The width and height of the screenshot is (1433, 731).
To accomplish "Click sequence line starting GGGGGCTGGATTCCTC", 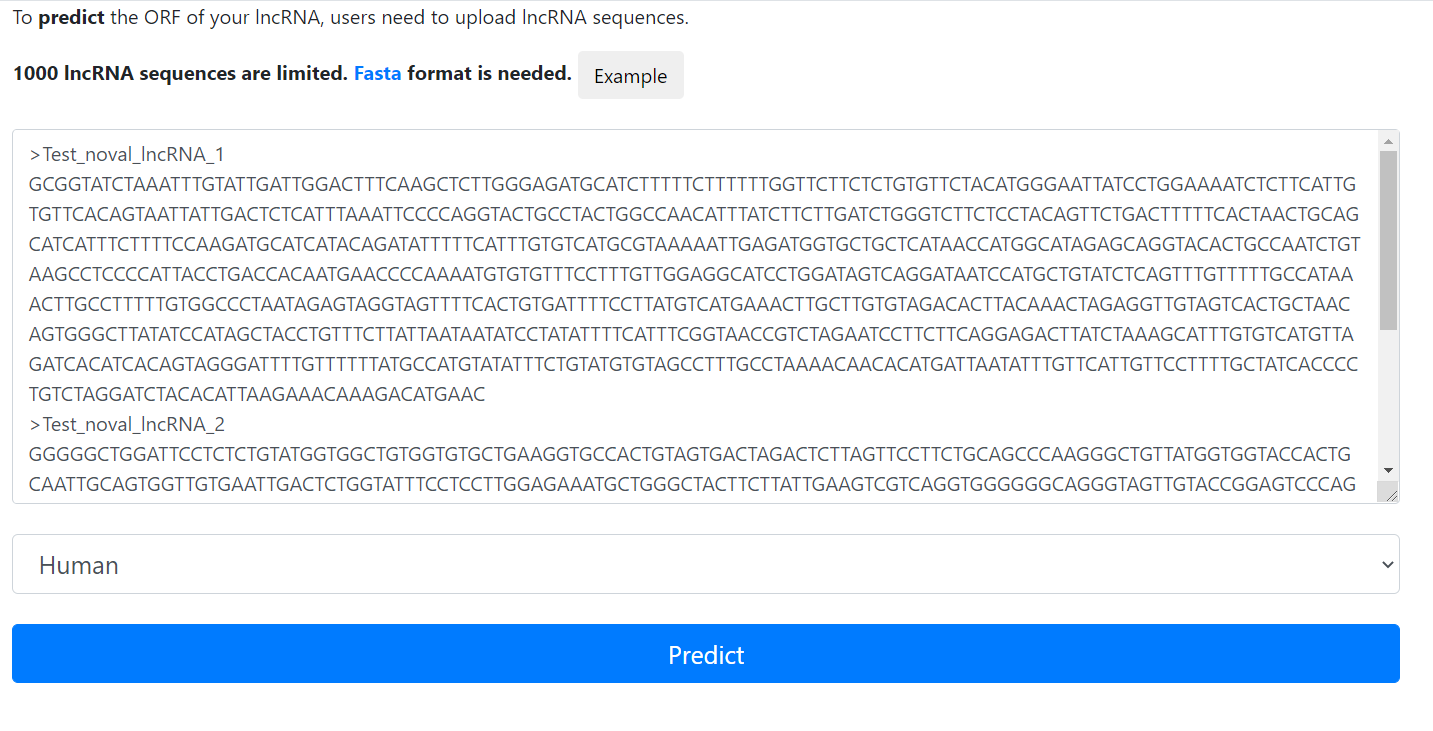I will (x=692, y=455).
